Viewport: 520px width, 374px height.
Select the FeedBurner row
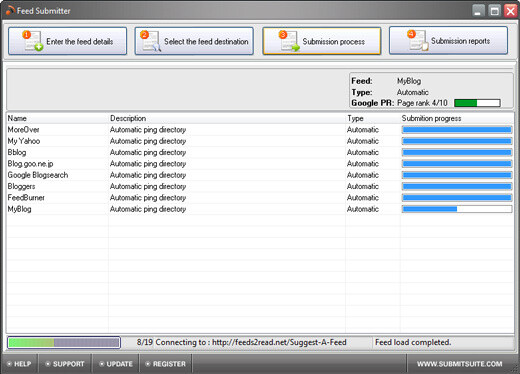tap(260, 198)
